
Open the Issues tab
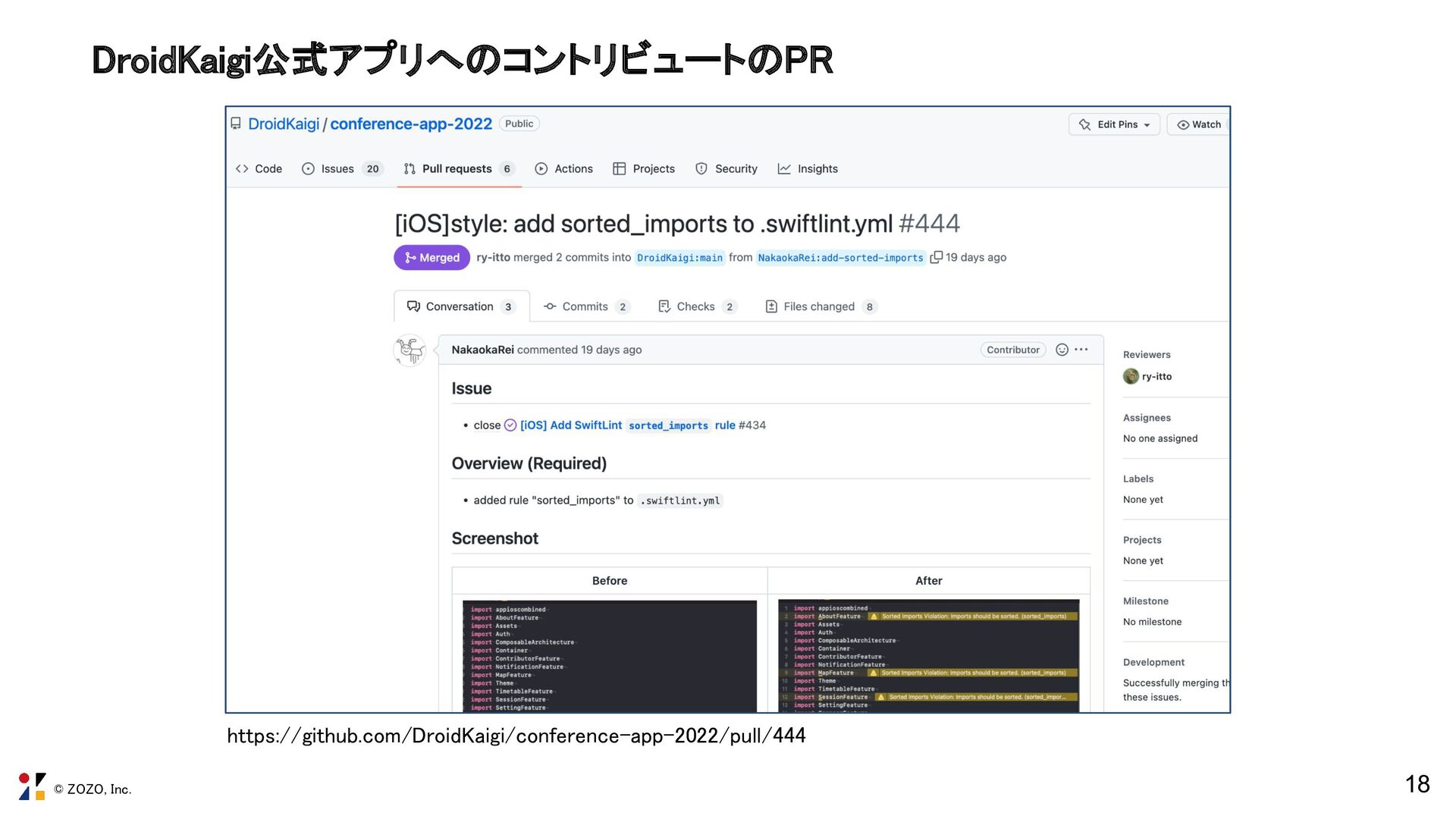coord(337,169)
